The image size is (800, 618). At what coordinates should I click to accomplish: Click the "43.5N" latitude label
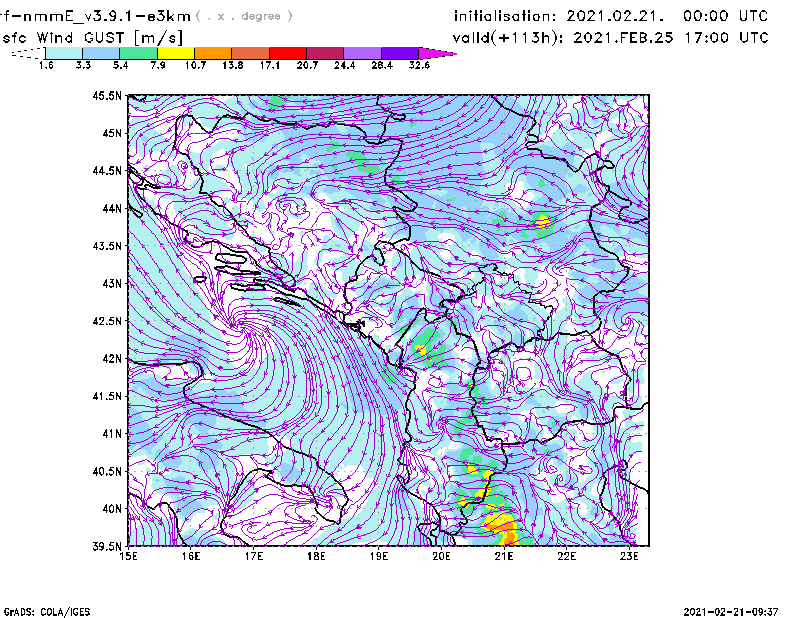[107, 246]
